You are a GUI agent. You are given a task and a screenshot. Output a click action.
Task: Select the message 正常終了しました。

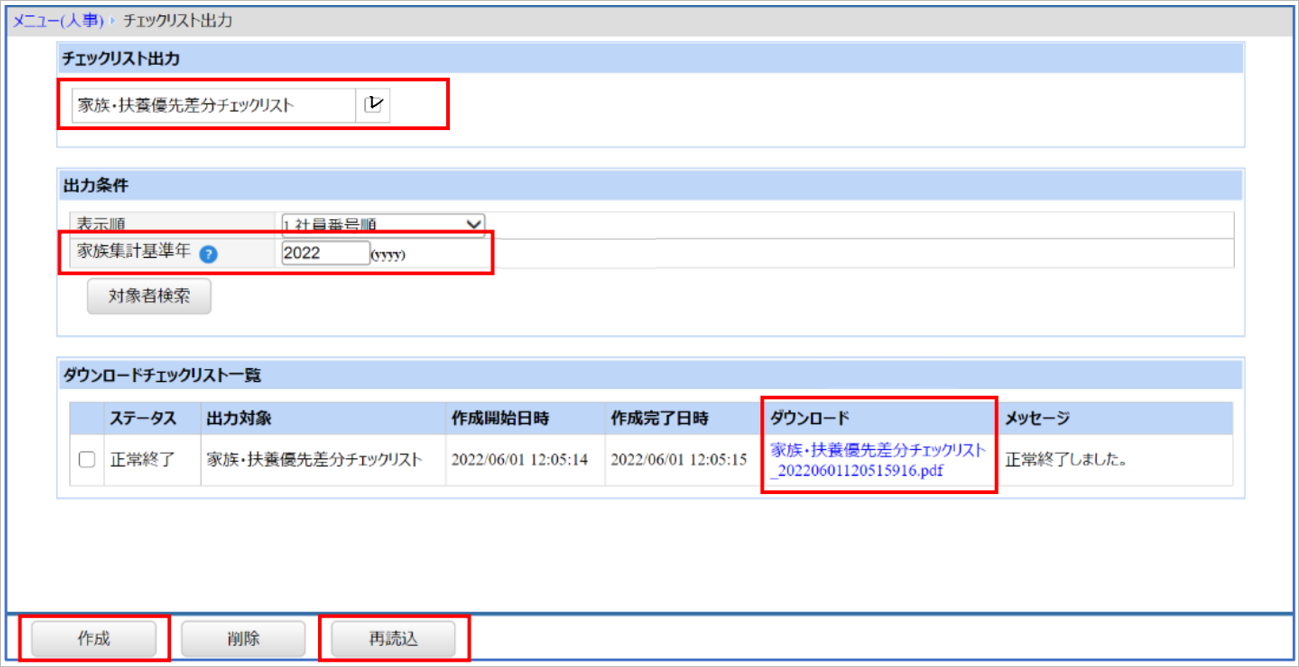1066,461
